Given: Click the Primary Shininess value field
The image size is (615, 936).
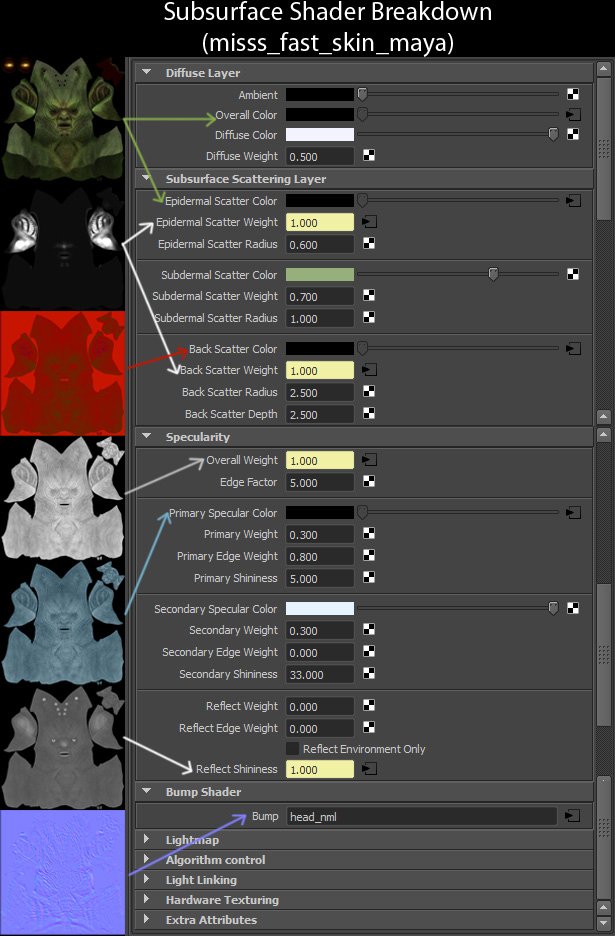Looking at the screenshot, I should point(319,578).
